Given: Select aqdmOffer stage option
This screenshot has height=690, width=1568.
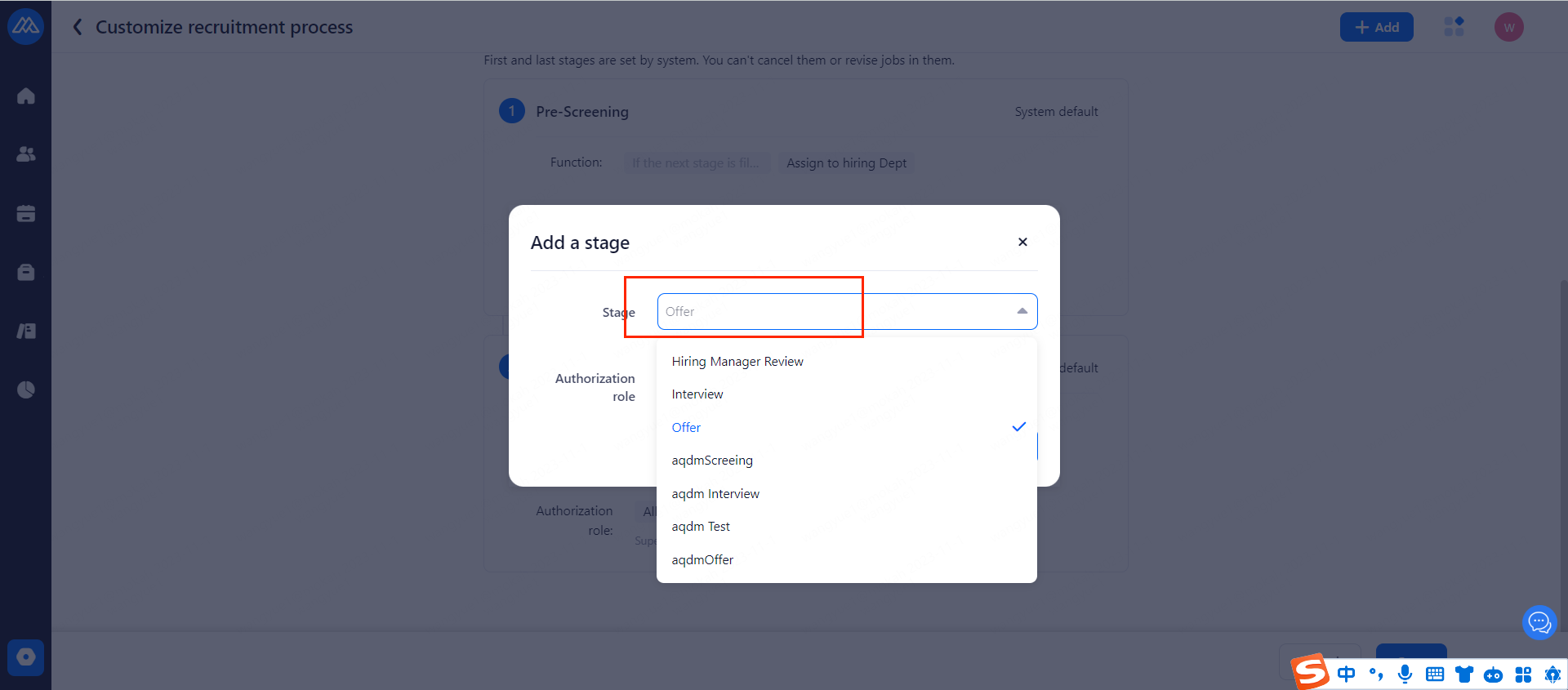Looking at the screenshot, I should pos(702,560).
